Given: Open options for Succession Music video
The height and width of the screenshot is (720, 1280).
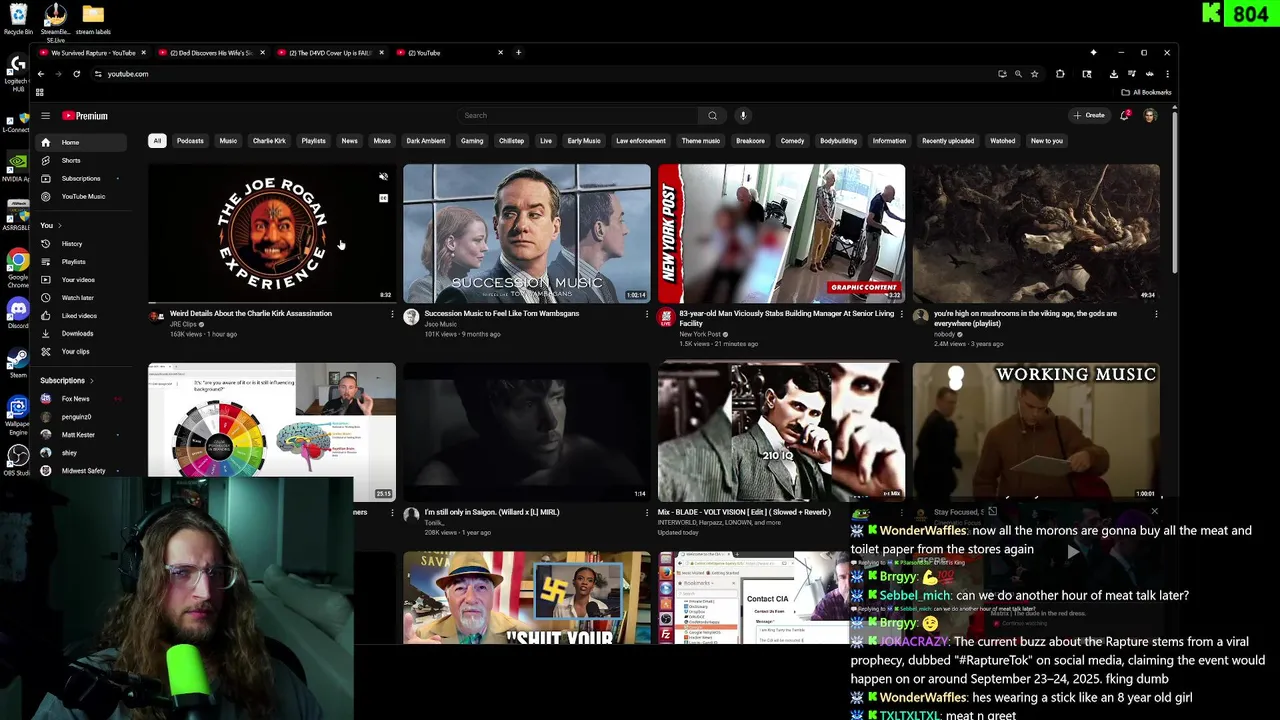Looking at the screenshot, I should point(647,314).
